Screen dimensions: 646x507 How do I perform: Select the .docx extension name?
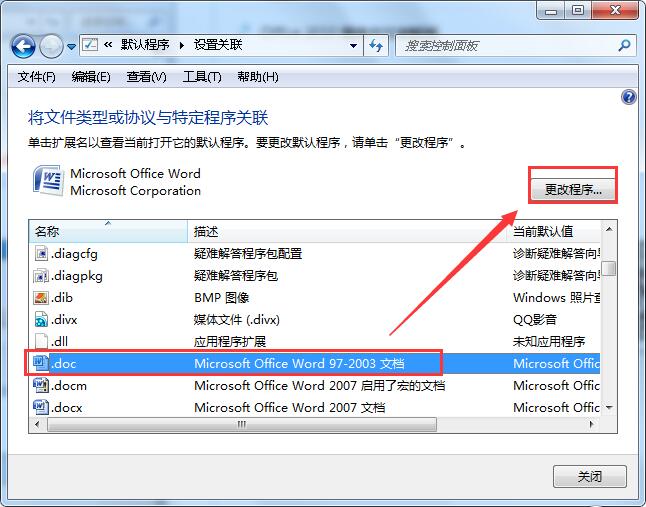[x=66, y=408]
